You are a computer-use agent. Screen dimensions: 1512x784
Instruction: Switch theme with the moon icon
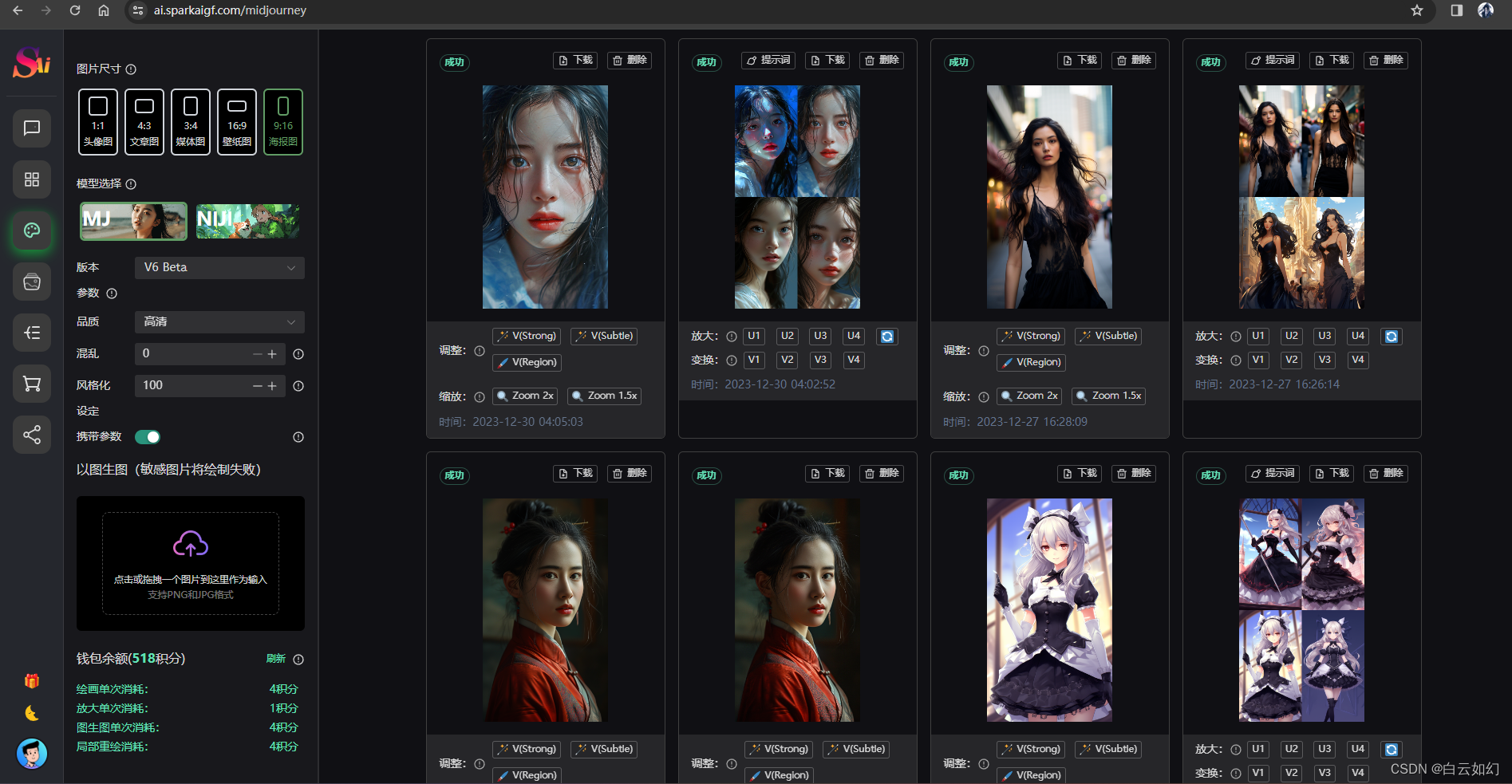[32, 713]
